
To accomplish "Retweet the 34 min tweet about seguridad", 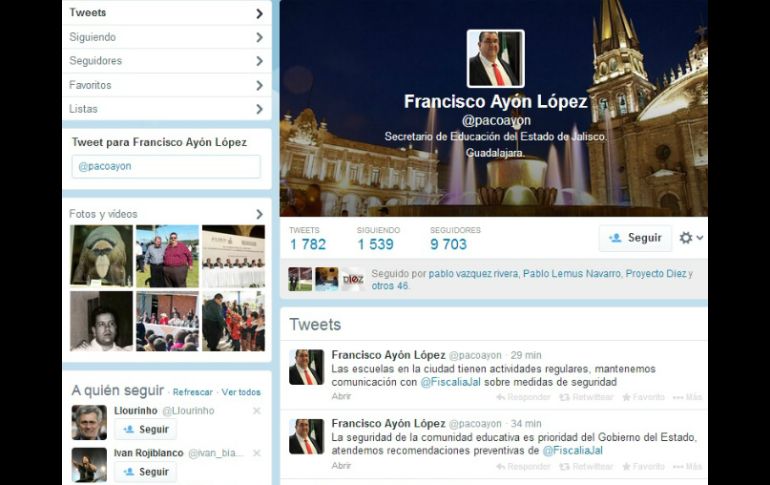I will 586,466.
